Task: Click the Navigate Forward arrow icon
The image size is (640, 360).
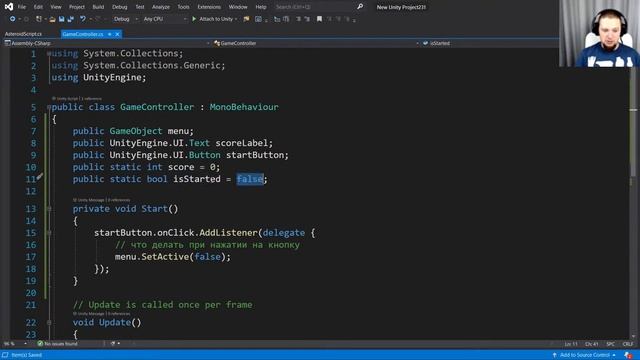Action: 26,19
